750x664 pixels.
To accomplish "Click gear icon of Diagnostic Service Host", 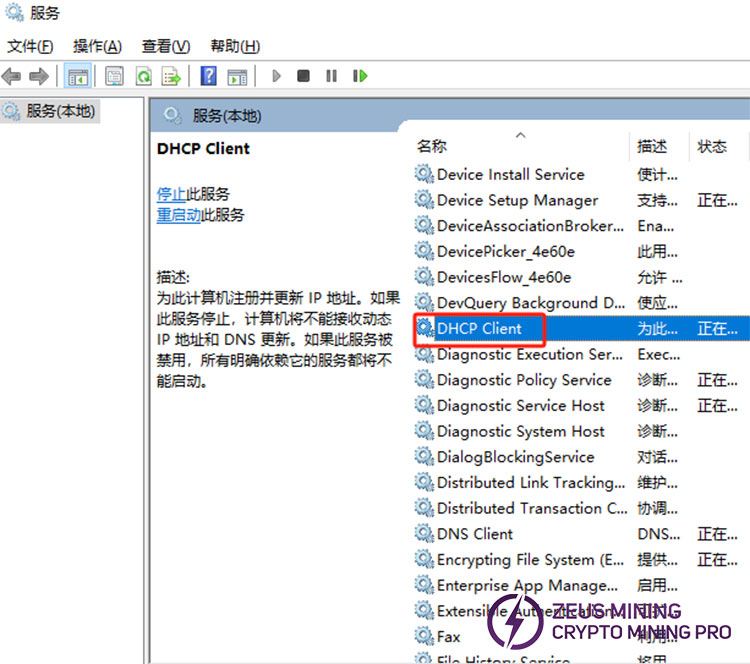I will (x=424, y=405).
